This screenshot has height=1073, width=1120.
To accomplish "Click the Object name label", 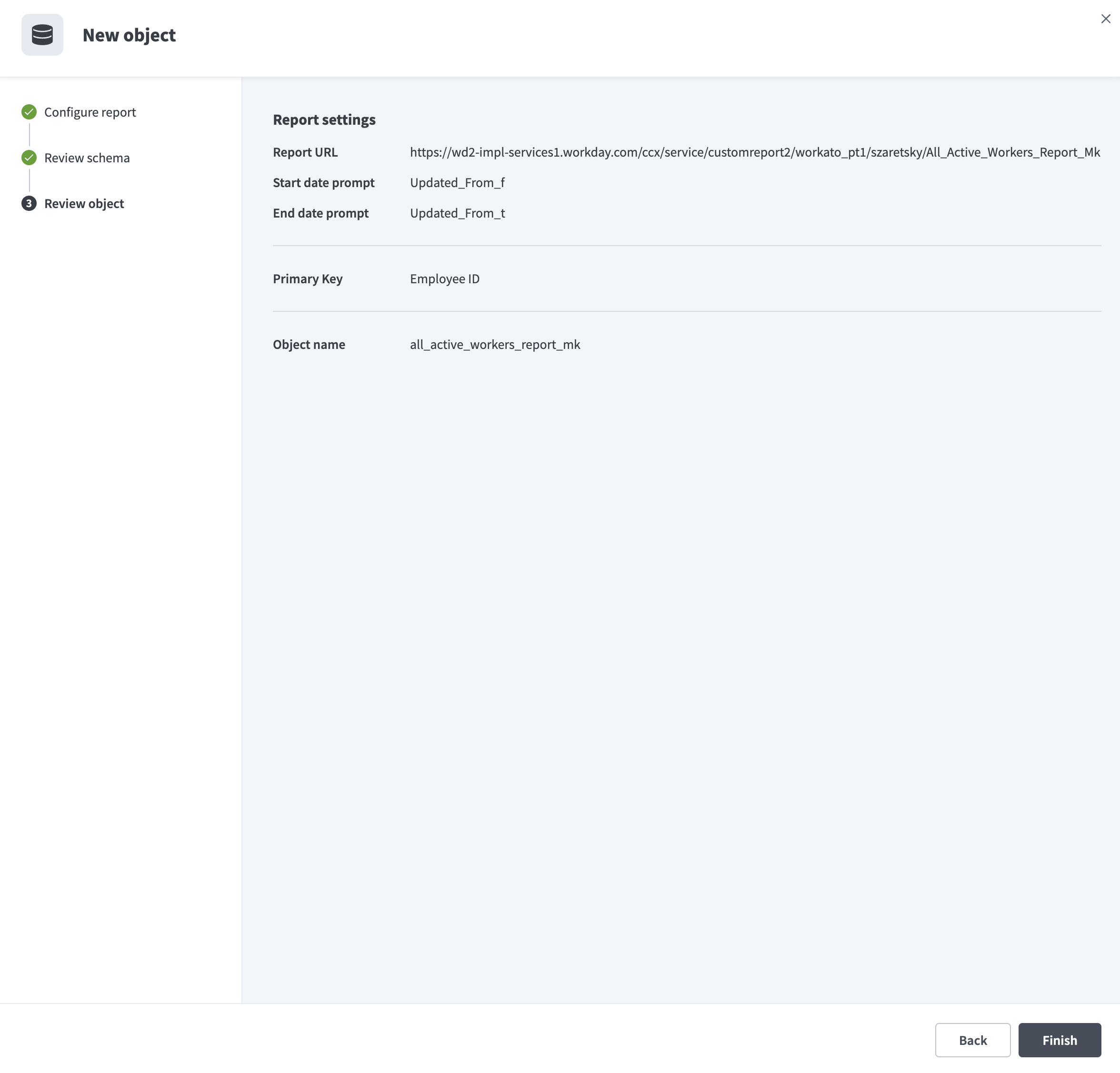I will coord(309,345).
